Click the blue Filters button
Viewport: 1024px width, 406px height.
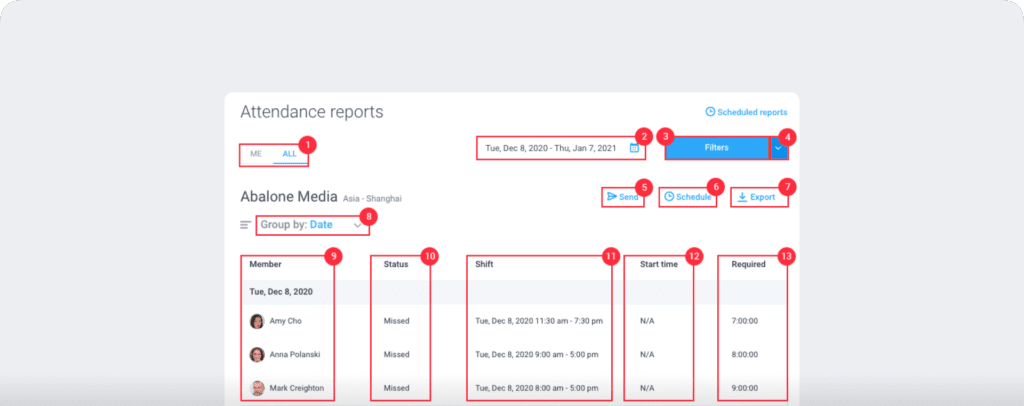(x=716, y=147)
